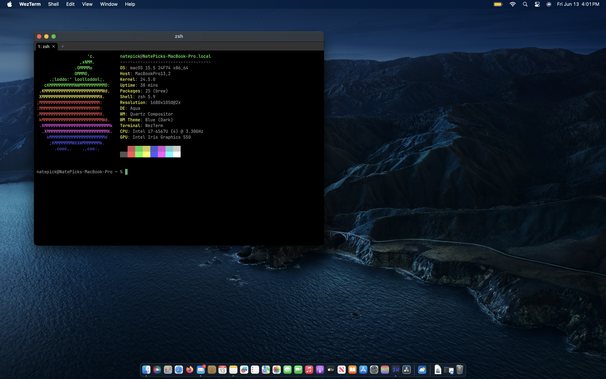
Task: Open Messages app in the Dock
Action: (288, 370)
